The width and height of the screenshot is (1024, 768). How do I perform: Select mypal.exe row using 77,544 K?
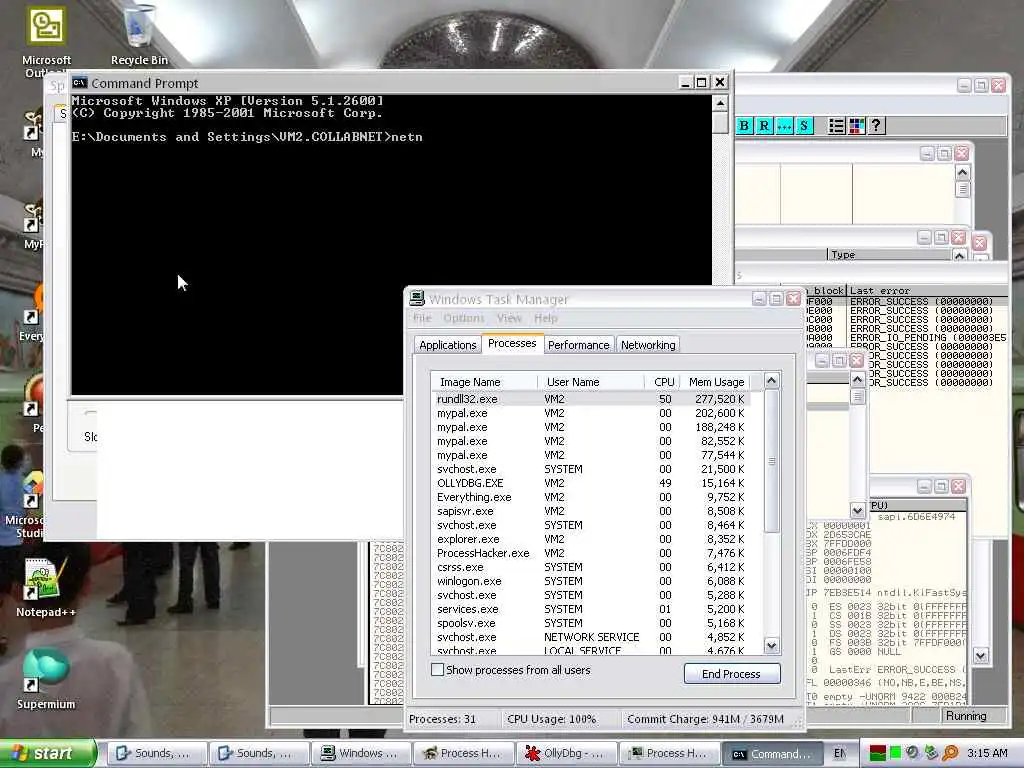[x=591, y=455]
